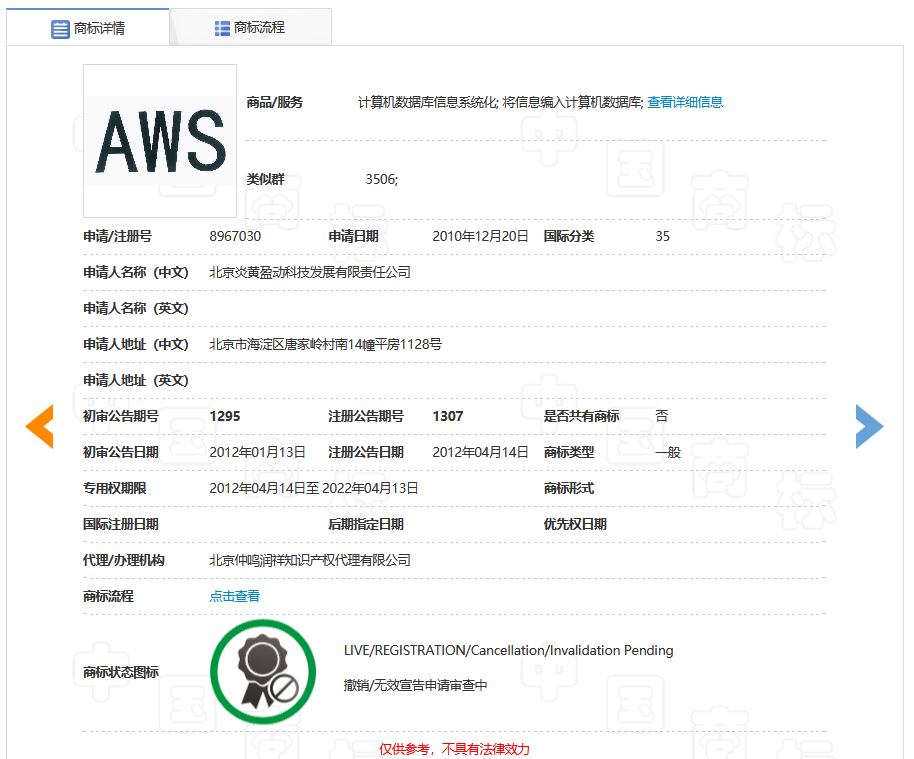The image size is (914, 759).
Task: Click the orange left navigation arrow
Action: pos(39,426)
